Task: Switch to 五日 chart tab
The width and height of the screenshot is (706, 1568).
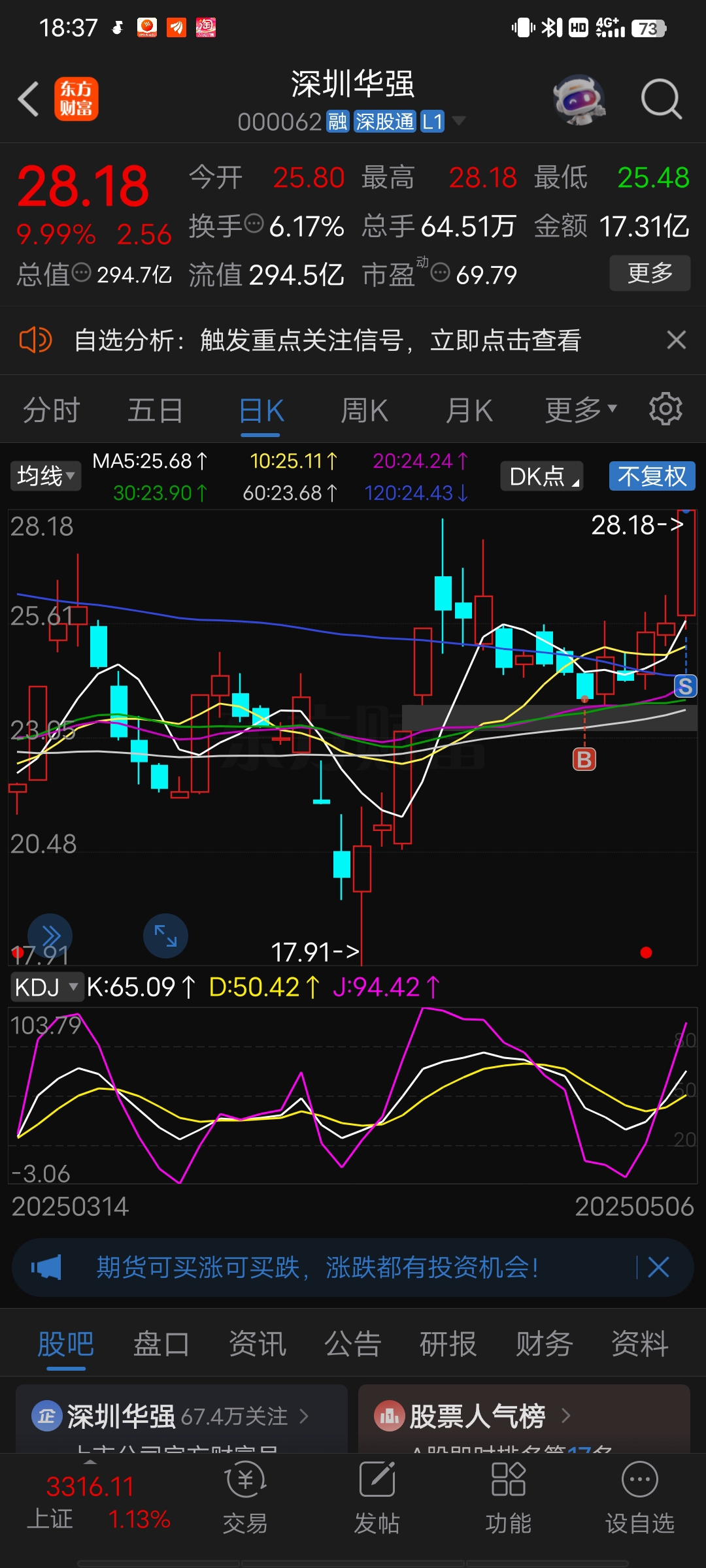Action: coord(155,410)
